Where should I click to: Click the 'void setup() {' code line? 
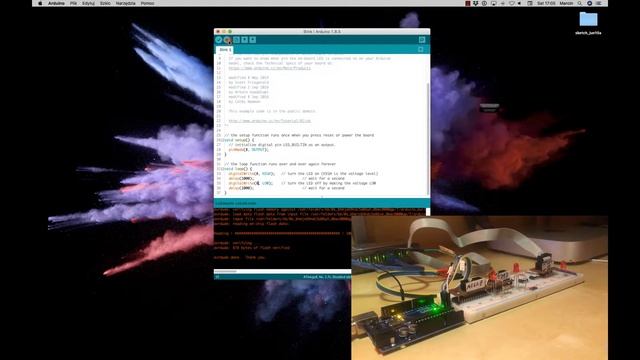[239, 140]
